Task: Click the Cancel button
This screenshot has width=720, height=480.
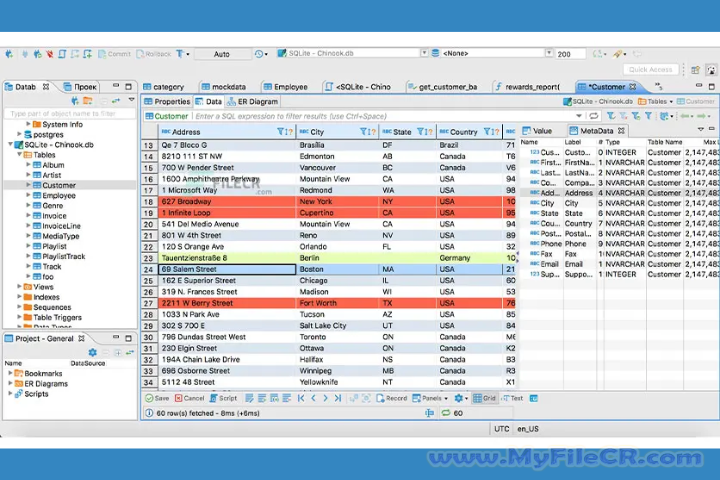Action: point(190,398)
